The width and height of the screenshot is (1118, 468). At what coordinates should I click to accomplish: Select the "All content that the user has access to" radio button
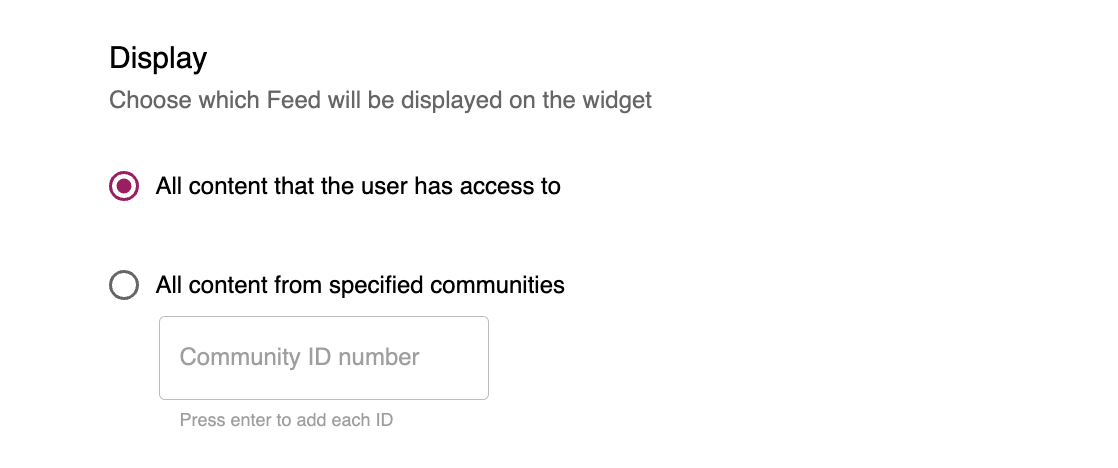pos(124,186)
